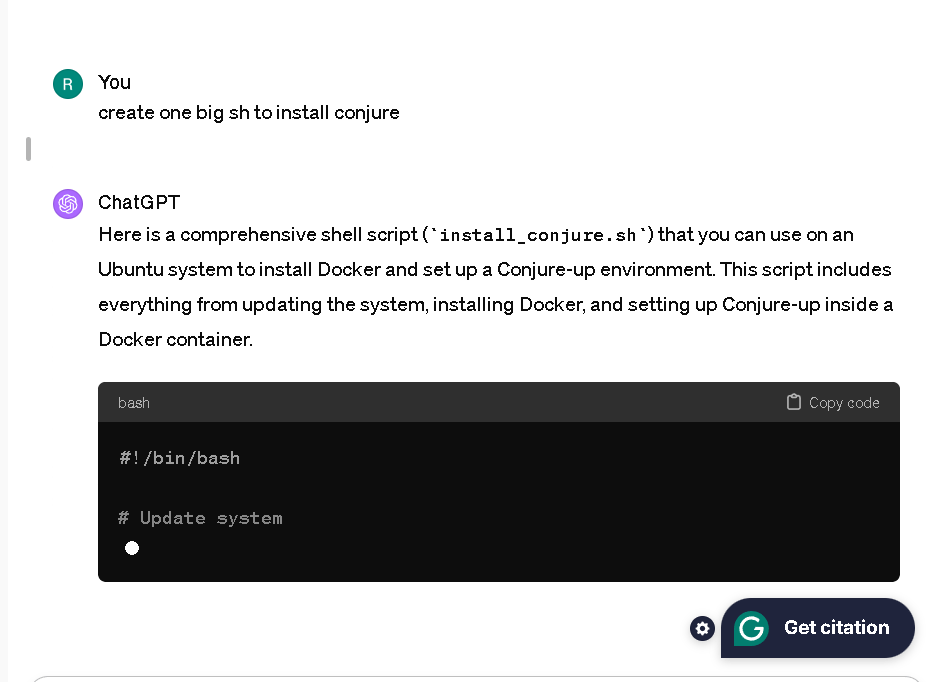Viewport: 941px width, 682px height.
Task: Click the gray scrollbar handle at left edge
Action: tap(28, 149)
